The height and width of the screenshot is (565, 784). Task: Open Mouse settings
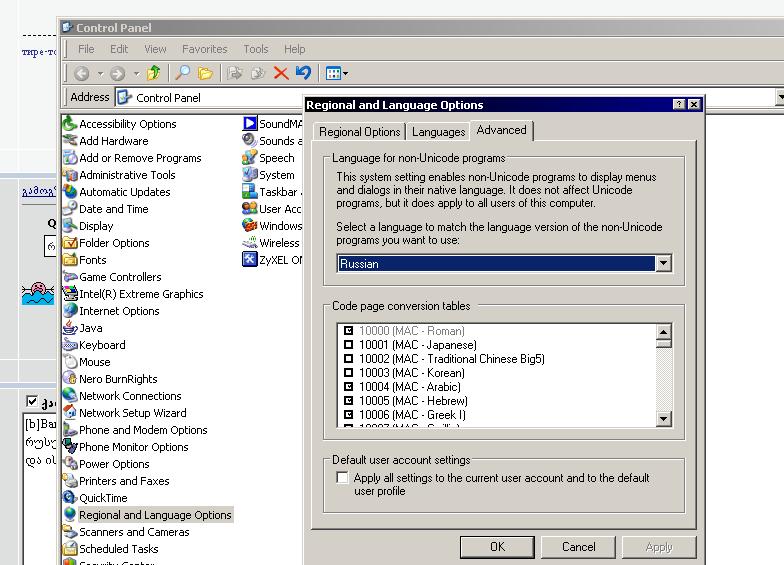(x=86, y=362)
